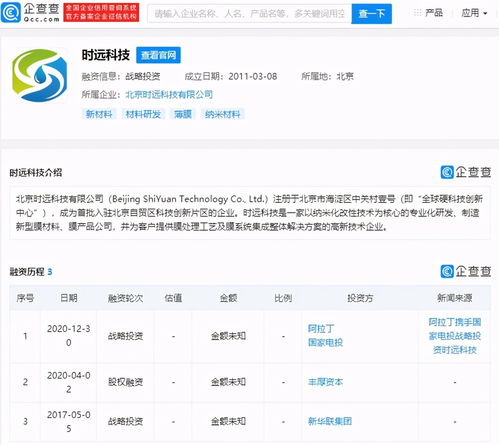Click the 时远科技 company logo

click(x=39, y=75)
